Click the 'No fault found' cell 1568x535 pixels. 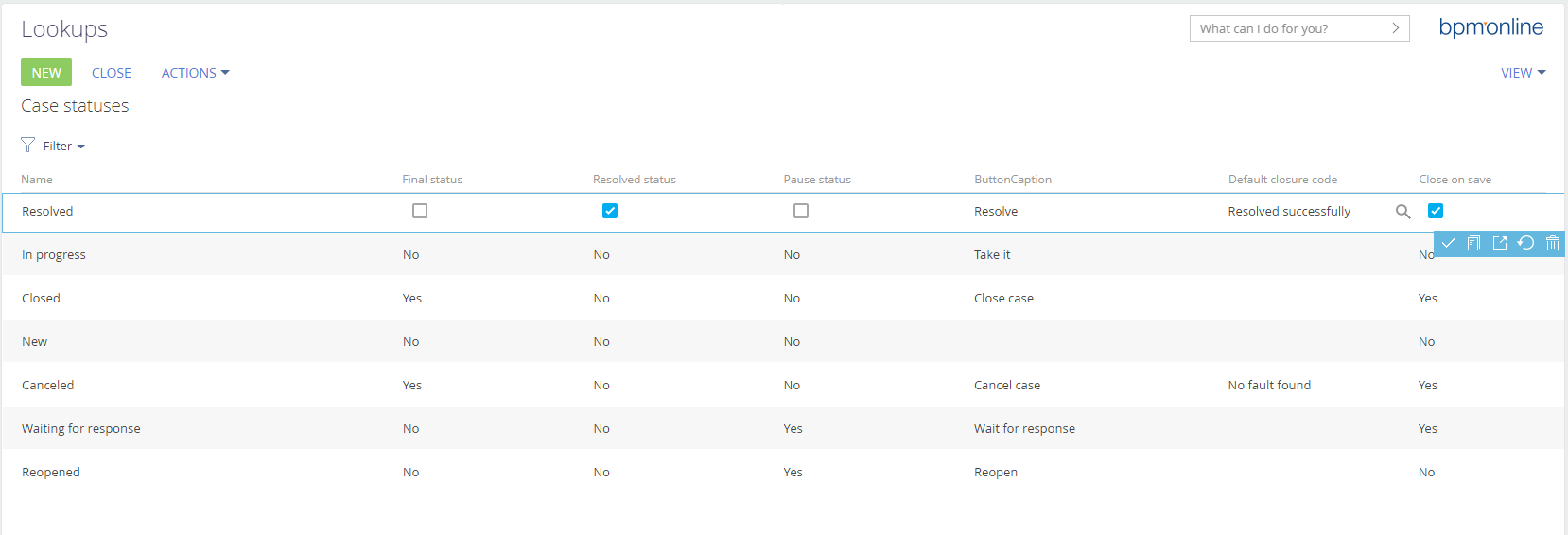pos(1269,386)
